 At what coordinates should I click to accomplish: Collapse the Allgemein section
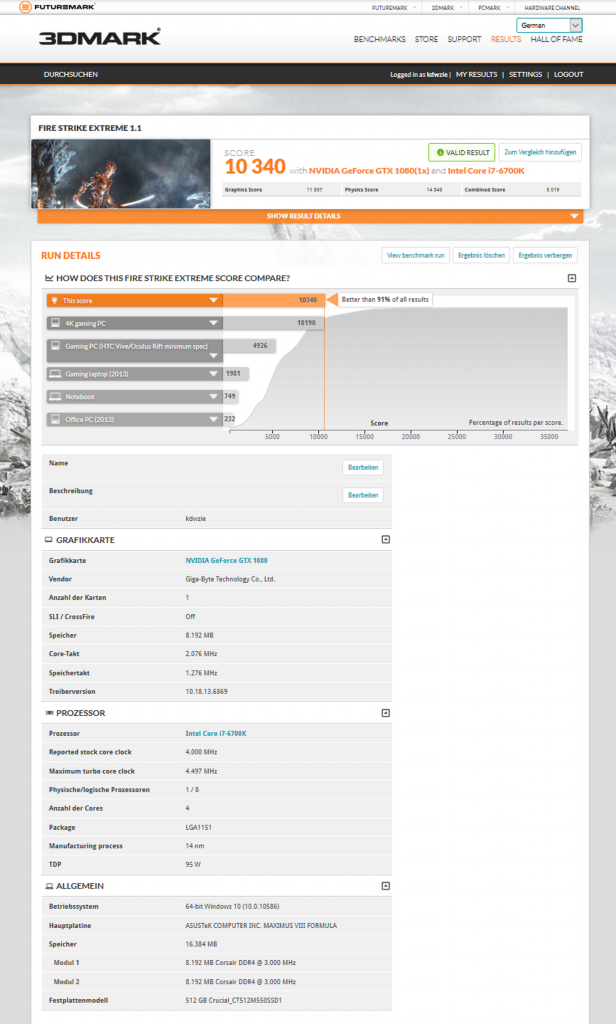(x=385, y=886)
